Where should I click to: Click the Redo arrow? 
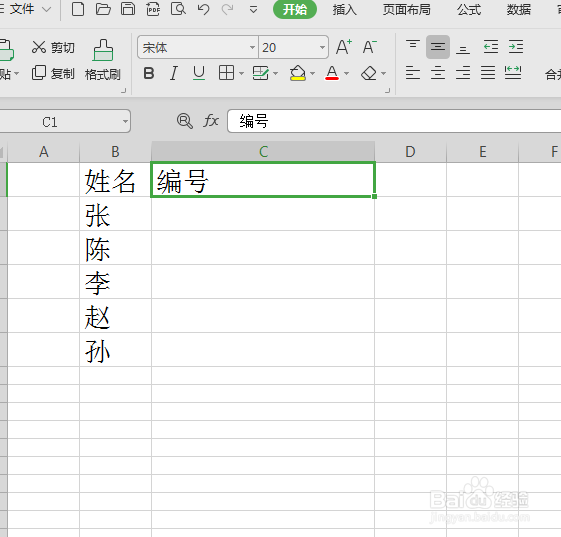[x=228, y=9]
